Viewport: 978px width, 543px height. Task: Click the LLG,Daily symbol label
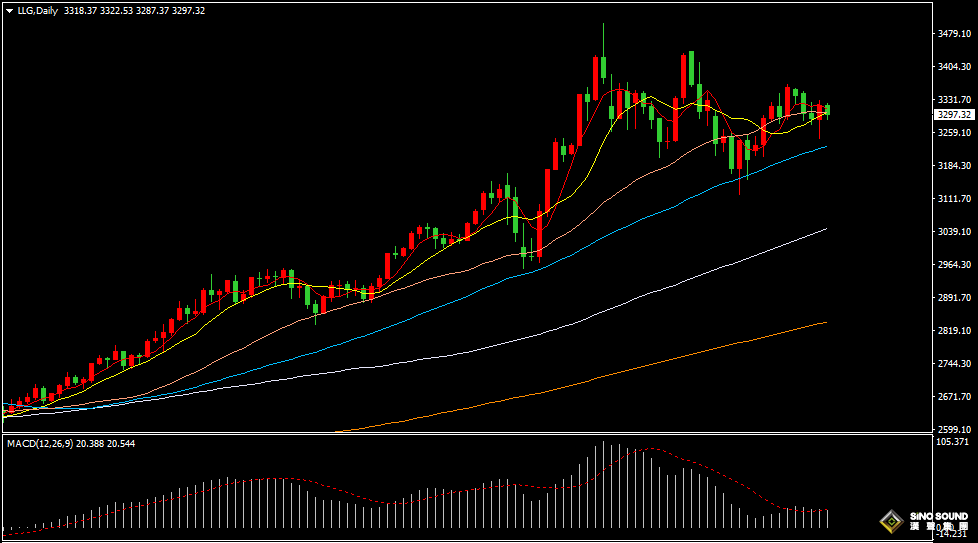coord(38,10)
